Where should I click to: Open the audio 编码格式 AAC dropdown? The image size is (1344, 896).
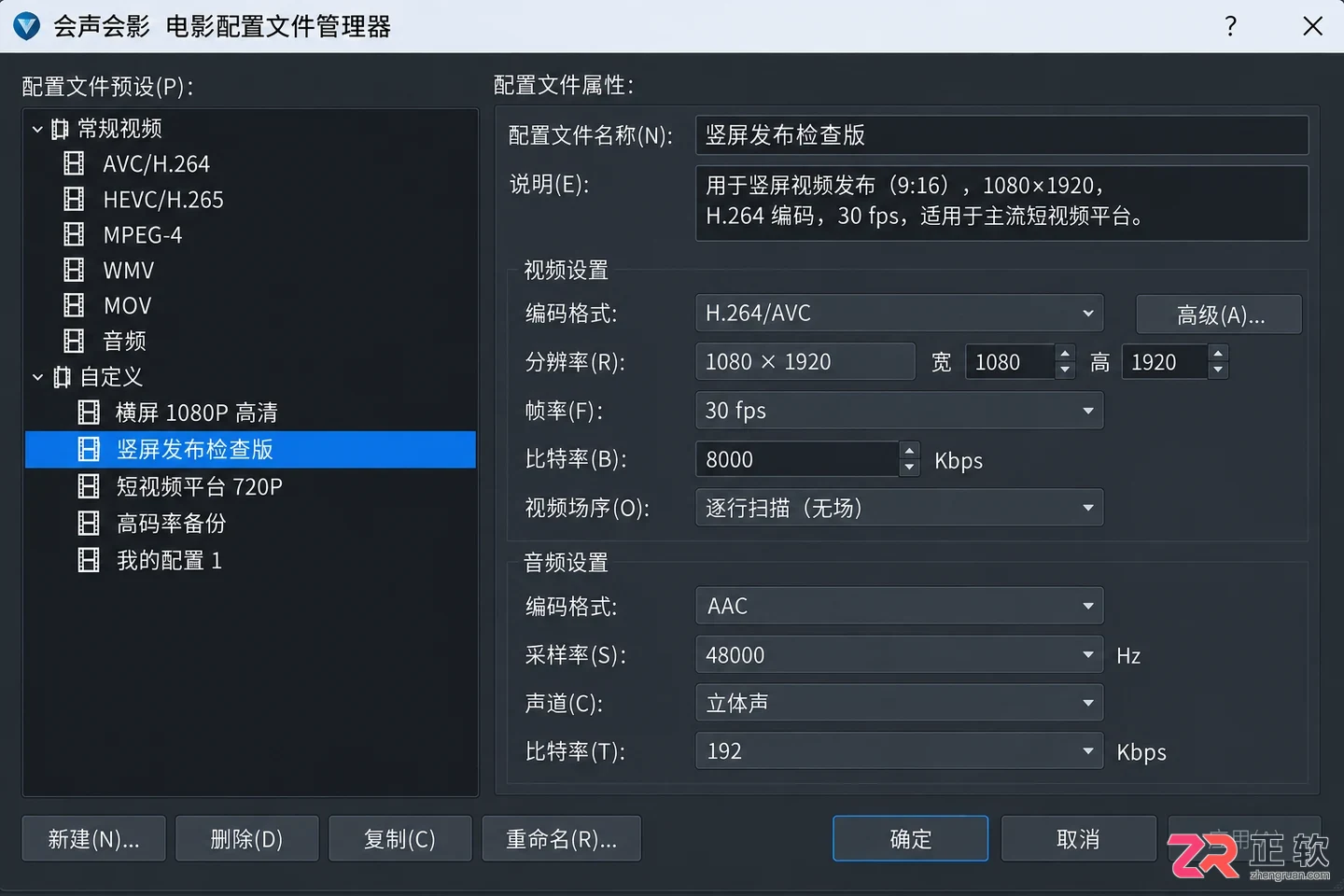pyautogui.click(x=899, y=606)
